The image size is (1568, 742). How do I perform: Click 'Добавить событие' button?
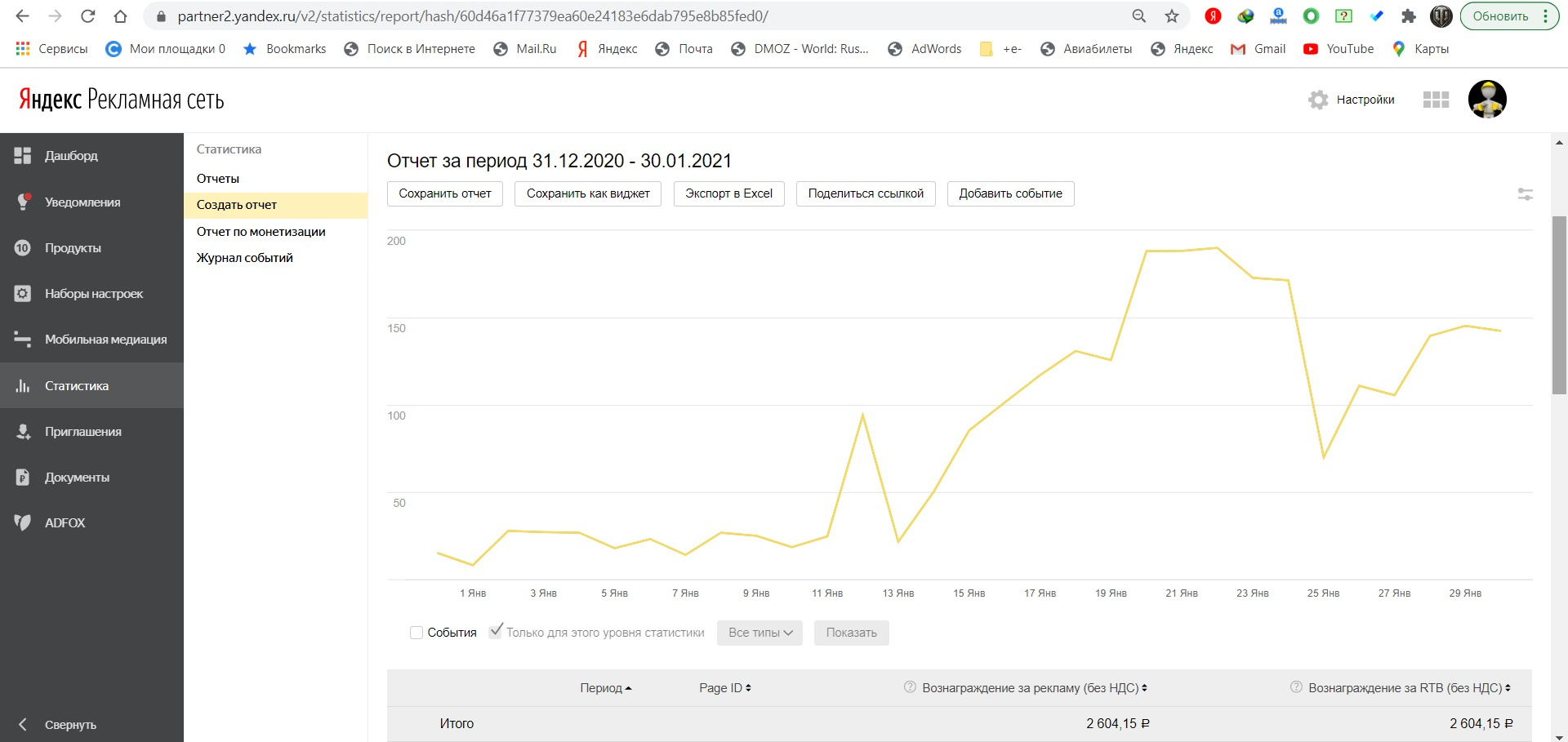click(x=1011, y=193)
